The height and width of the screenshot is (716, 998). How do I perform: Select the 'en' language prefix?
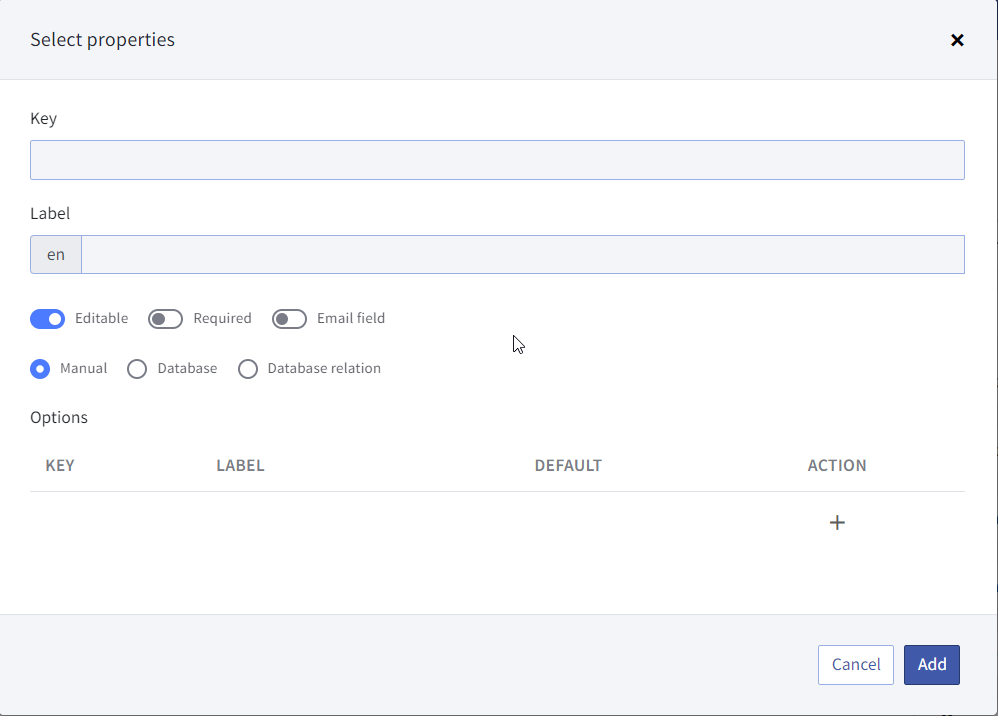pos(56,255)
